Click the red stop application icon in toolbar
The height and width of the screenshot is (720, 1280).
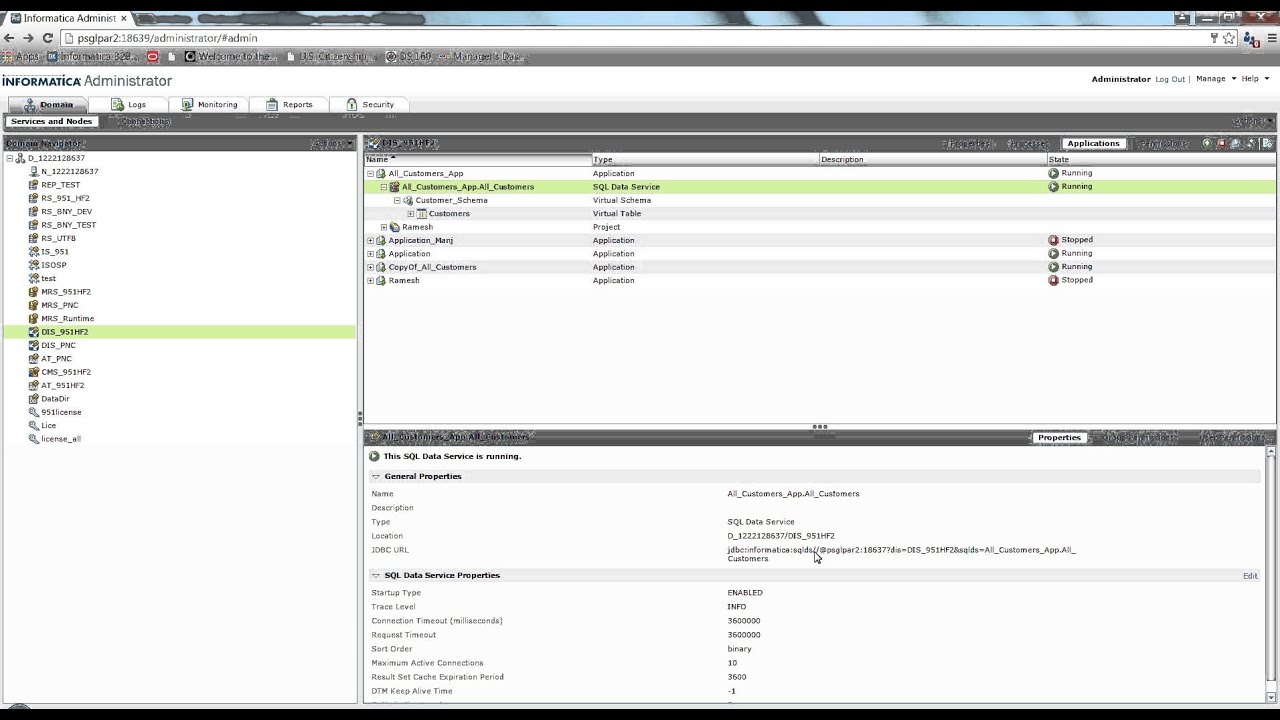[1221, 144]
